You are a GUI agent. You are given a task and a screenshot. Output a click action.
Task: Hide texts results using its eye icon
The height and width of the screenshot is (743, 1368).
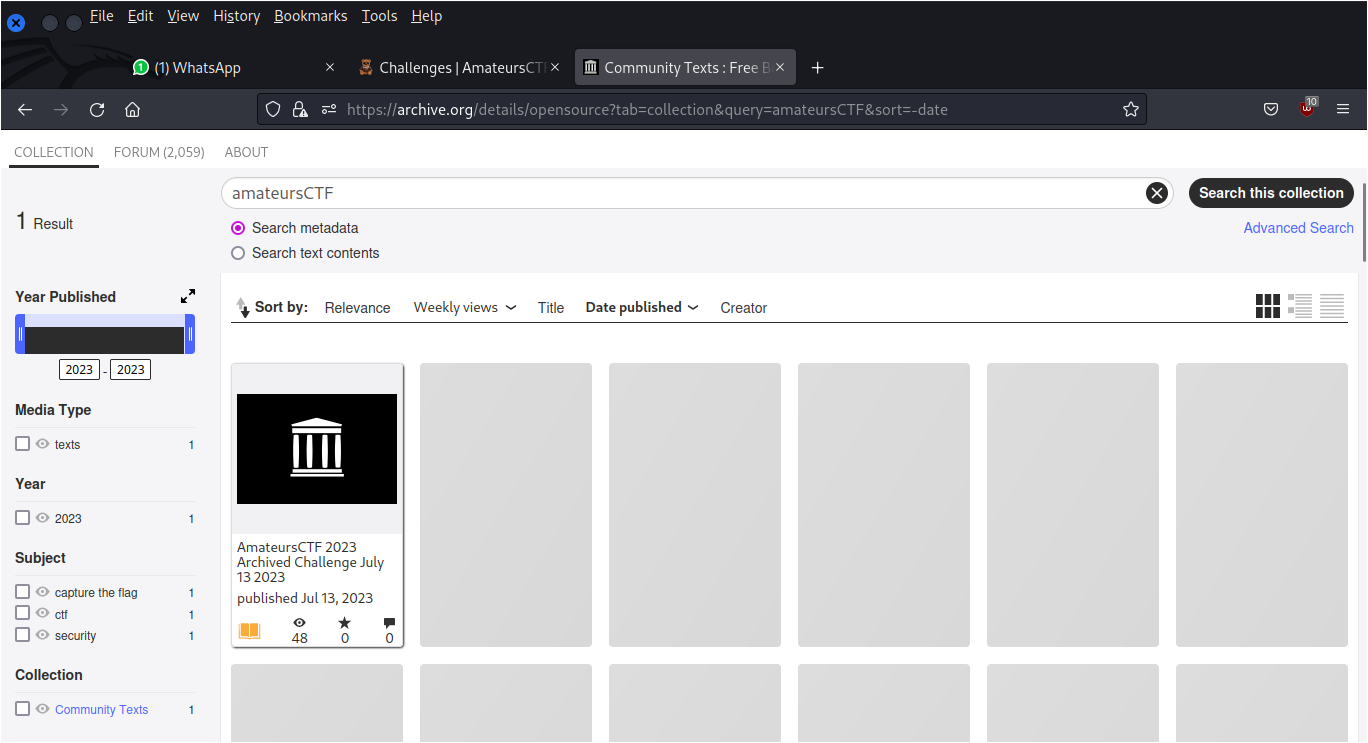tap(43, 443)
